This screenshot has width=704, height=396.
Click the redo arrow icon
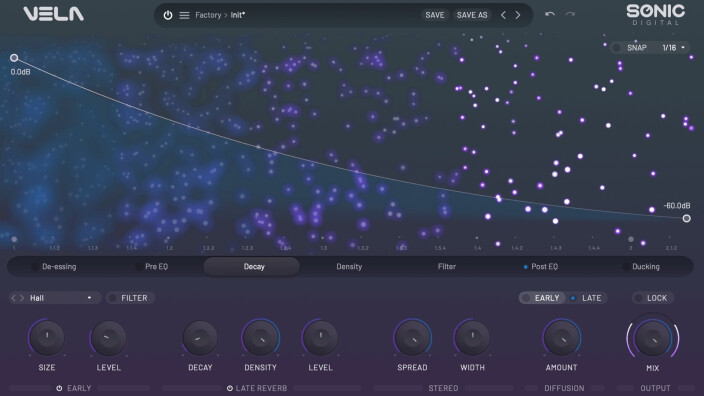point(570,14)
